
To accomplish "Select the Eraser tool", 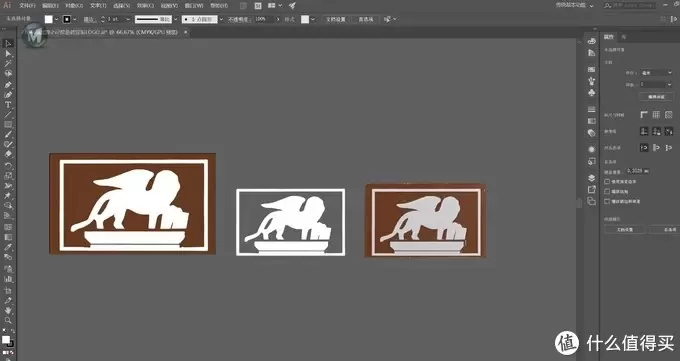I will 8,154.
